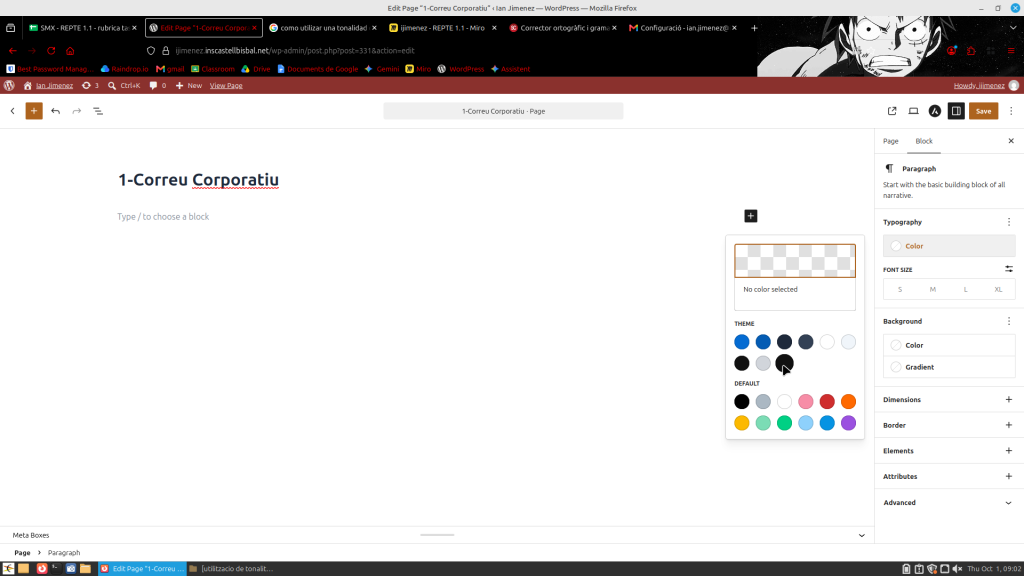This screenshot has height=576, width=1024.
Task: Toggle the settings sidebar panel button
Action: [956, 111]
